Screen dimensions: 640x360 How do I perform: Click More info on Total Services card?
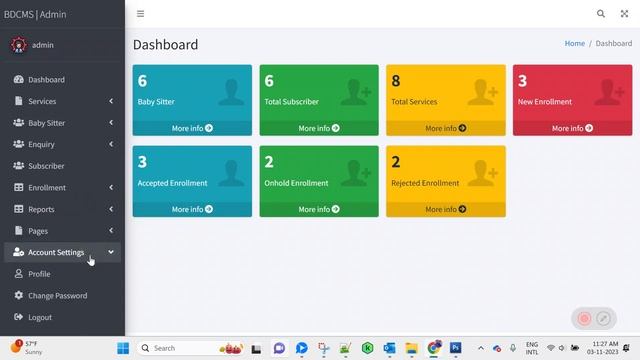[x=446, y=128]
